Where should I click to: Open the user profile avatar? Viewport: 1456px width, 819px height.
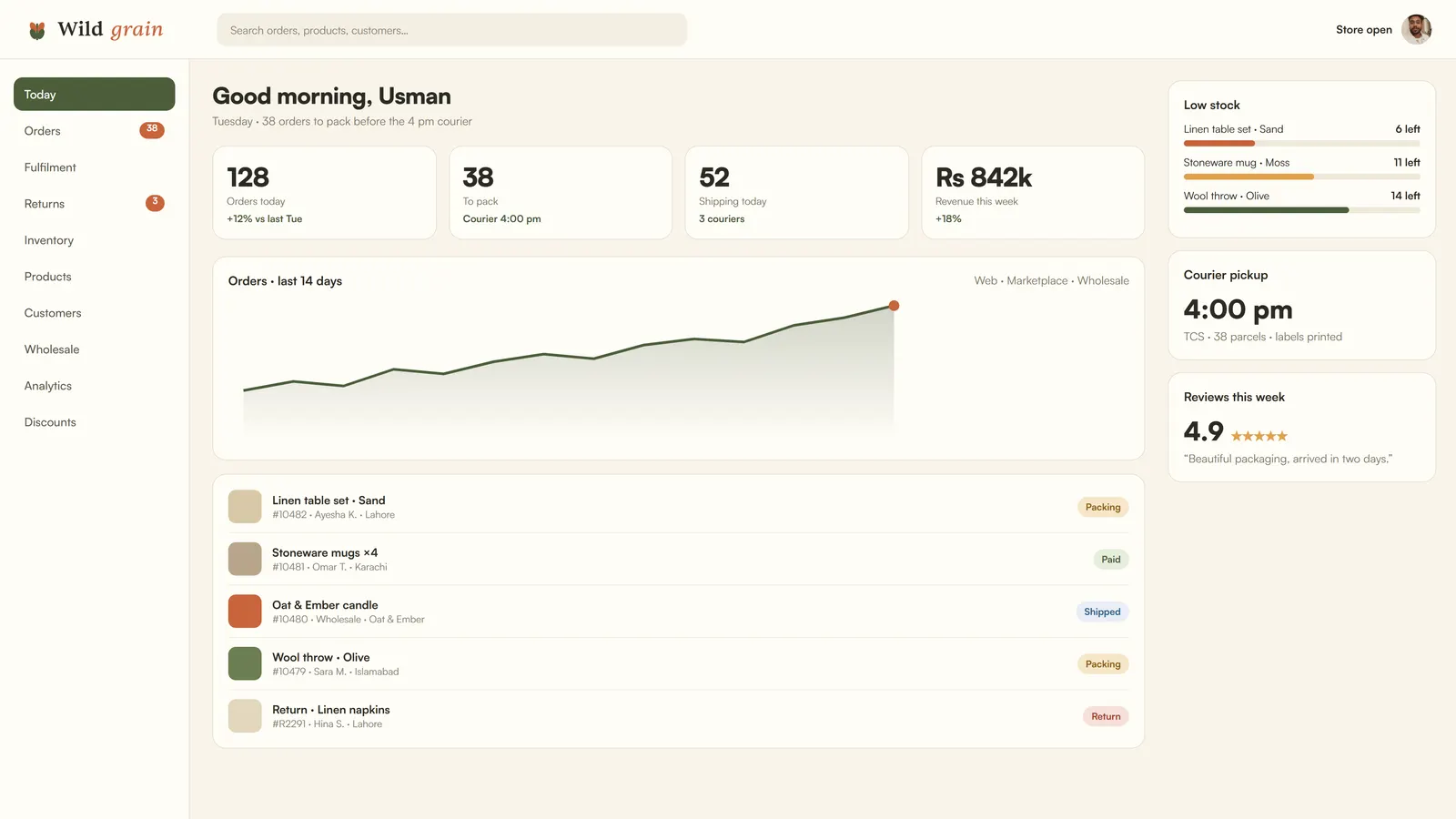pos(1416,29)
